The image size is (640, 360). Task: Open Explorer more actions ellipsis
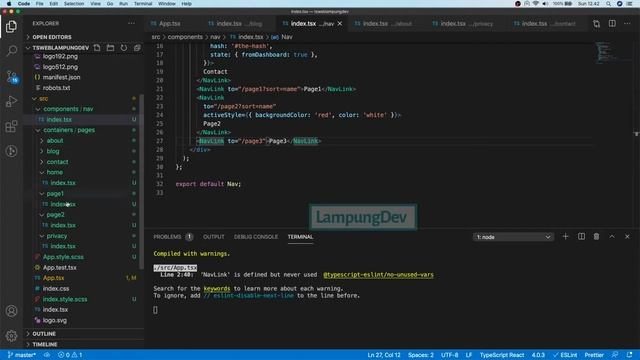131,23
